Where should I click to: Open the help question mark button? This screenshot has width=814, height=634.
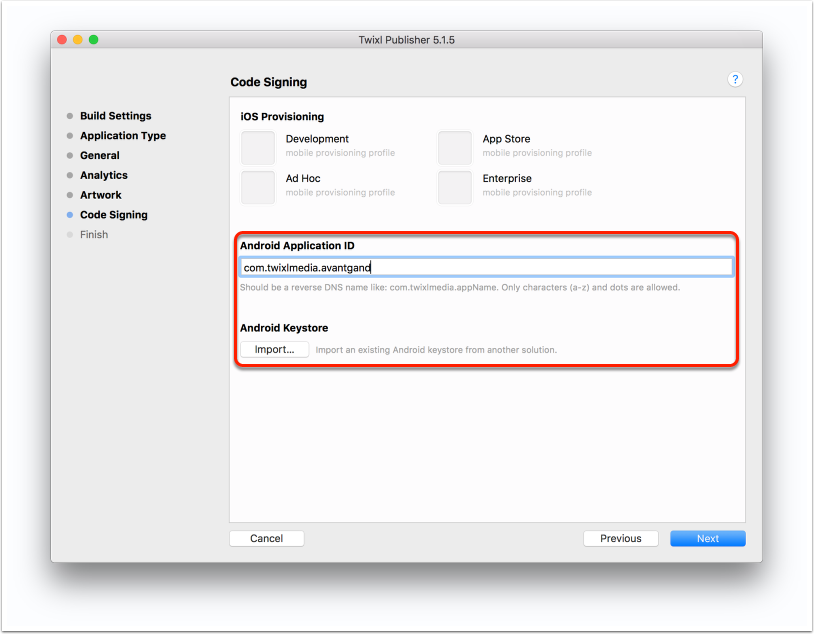tap(735, 79)
